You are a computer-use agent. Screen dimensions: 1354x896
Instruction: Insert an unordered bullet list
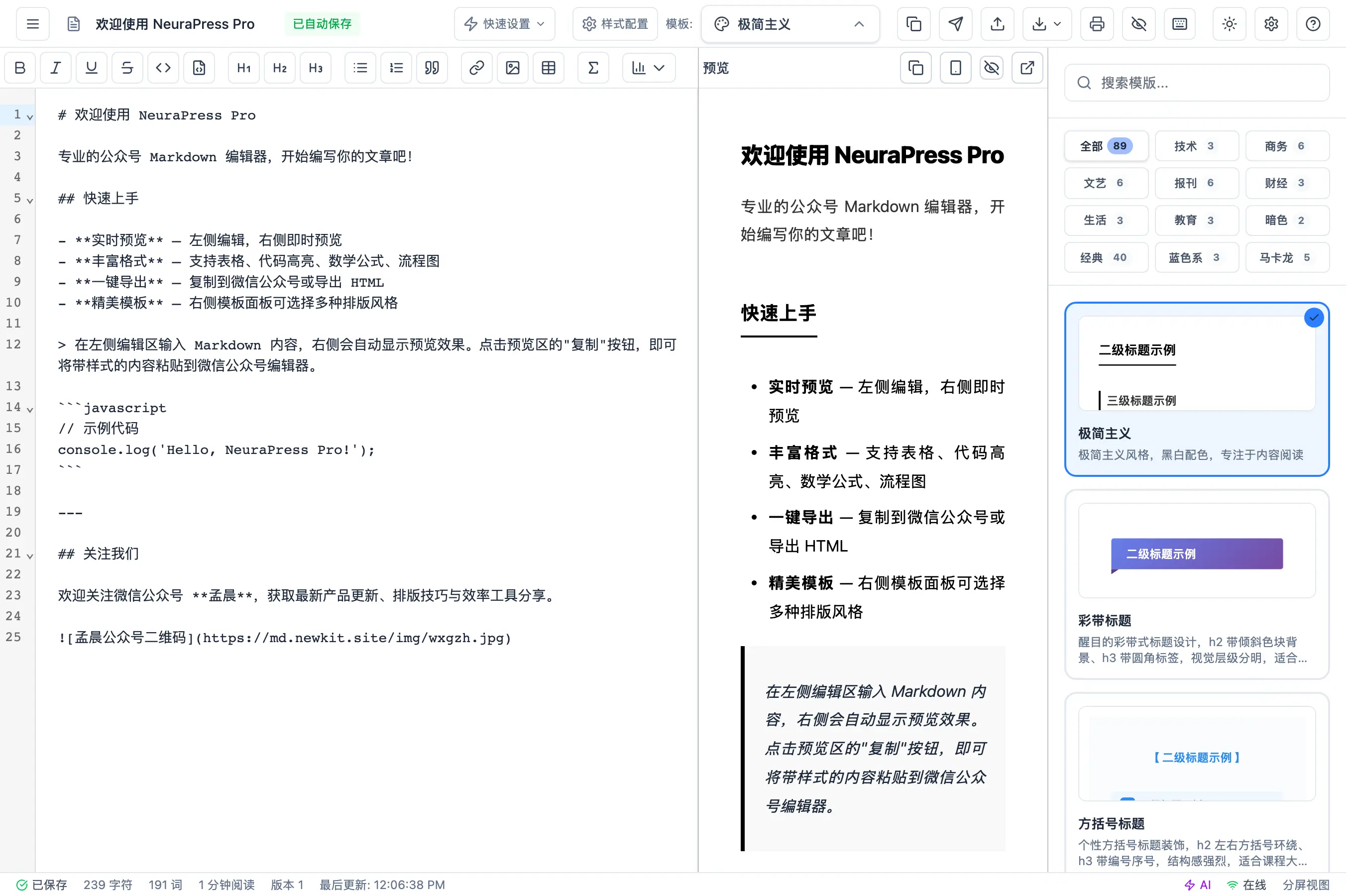point(361,68)
